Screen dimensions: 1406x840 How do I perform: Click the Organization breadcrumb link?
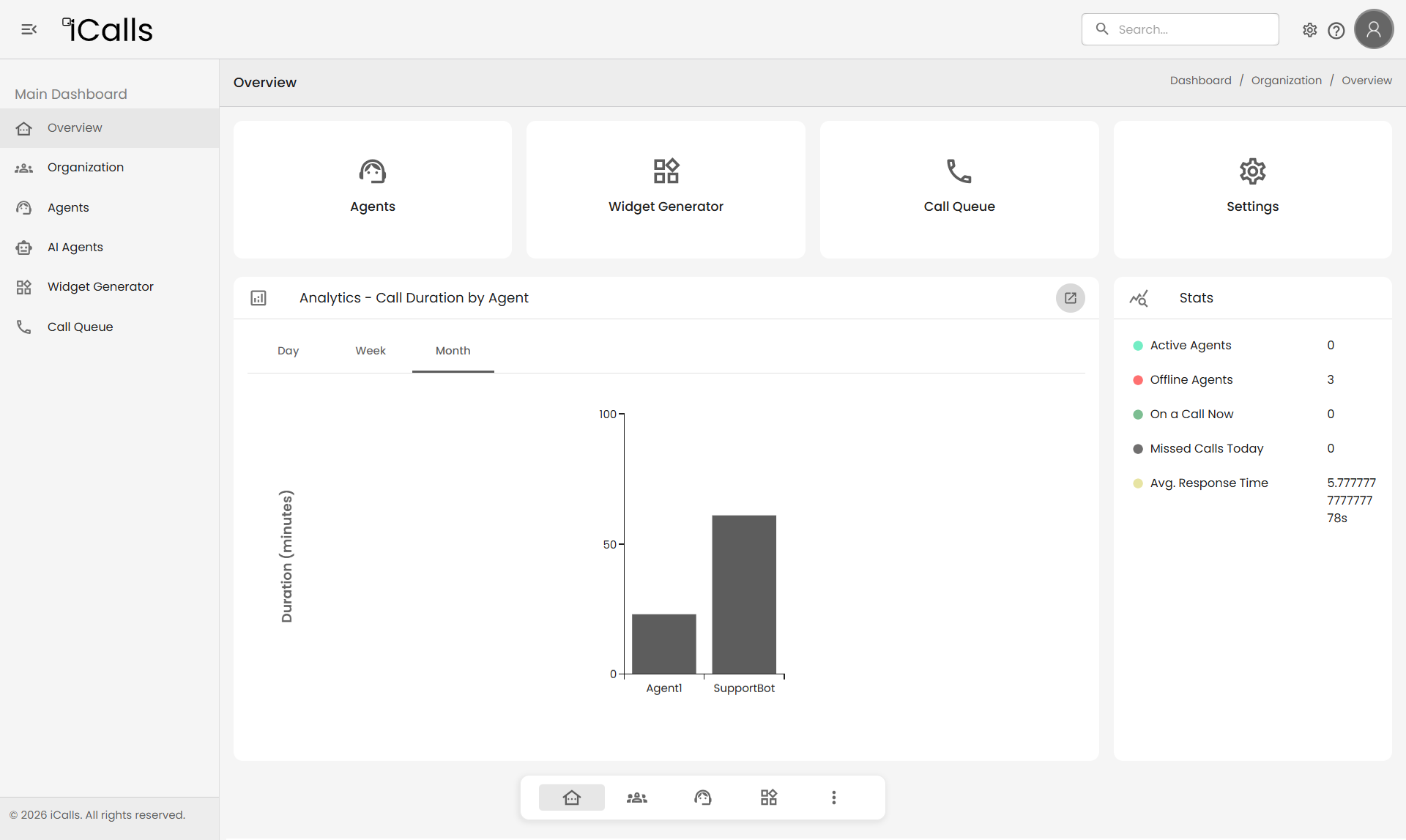[1286, 81]
